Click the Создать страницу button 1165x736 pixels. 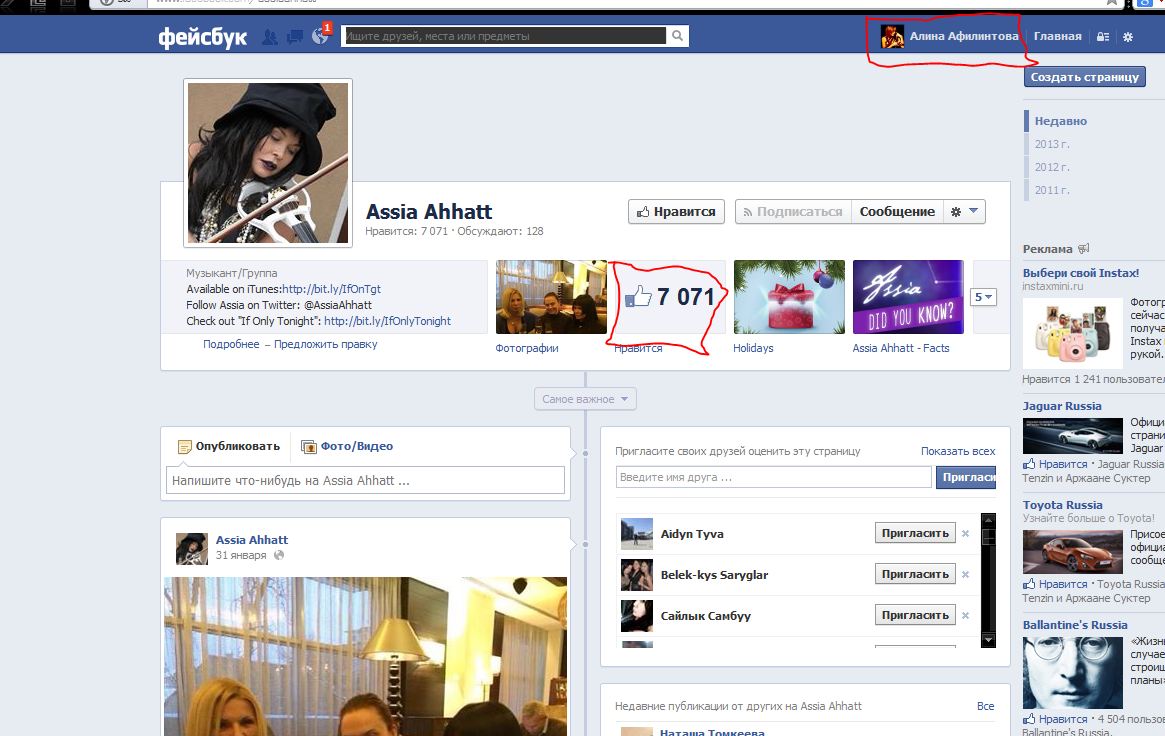pyautogui.click(x=1085, y=76)
